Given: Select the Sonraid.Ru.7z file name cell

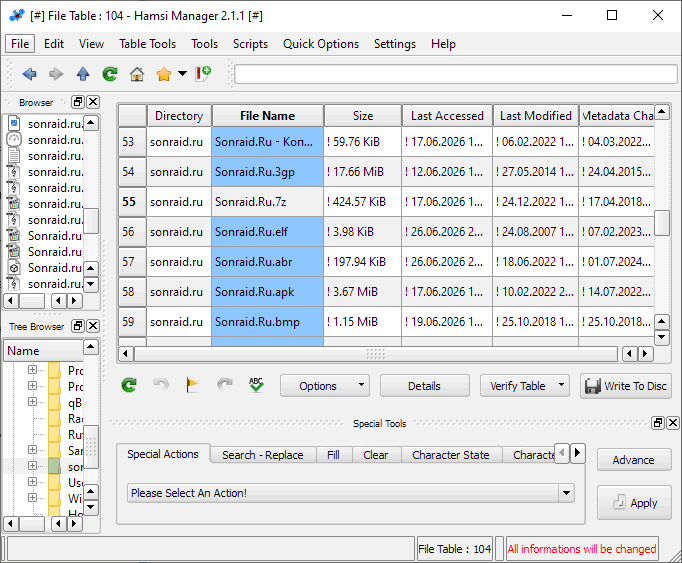Looking at the screenshot, I should [267, 202].
